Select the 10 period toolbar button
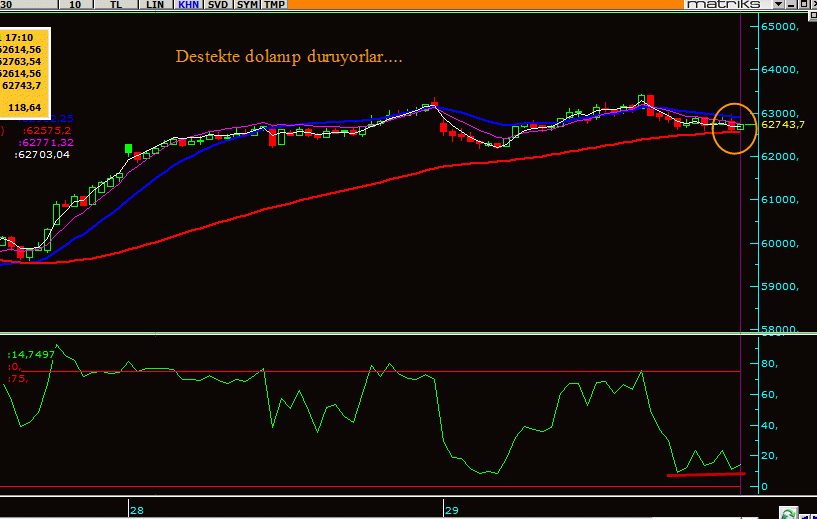817x519 pixels. click(x=75, y=4)
